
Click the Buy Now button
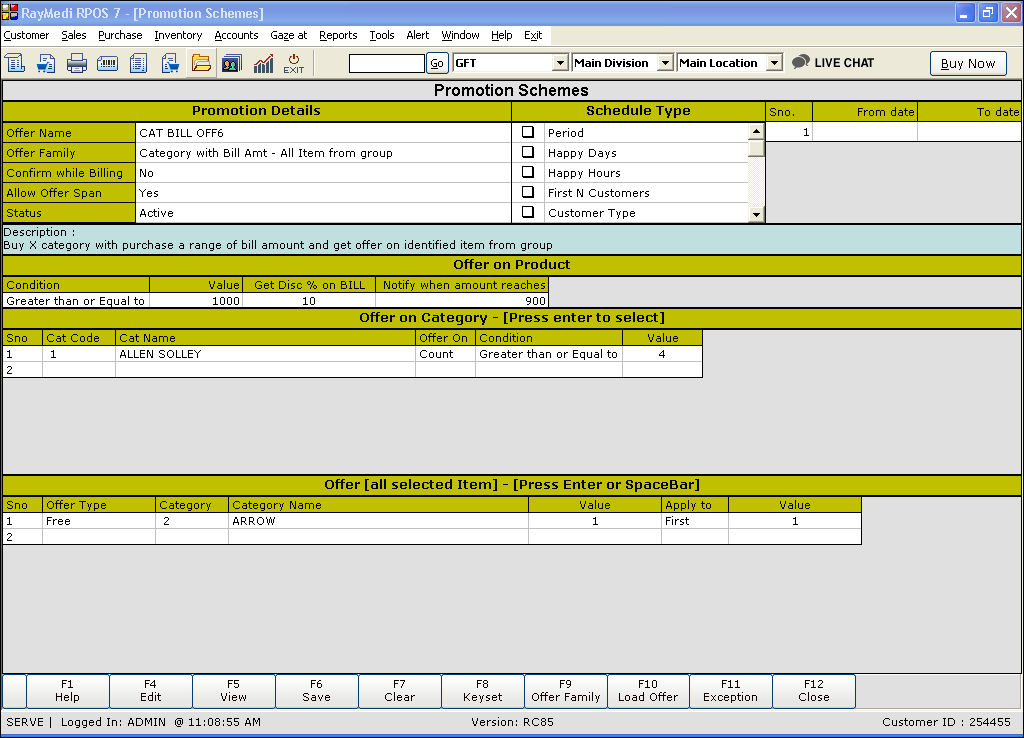click(x=968, y=63)
